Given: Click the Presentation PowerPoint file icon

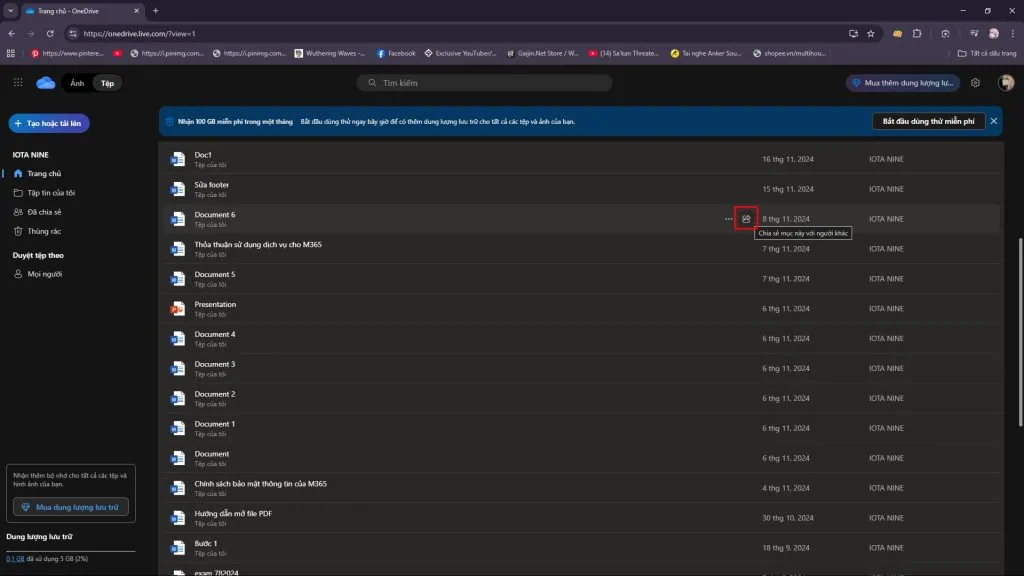Looking at the screenshot, I should (x=178, y=309).
